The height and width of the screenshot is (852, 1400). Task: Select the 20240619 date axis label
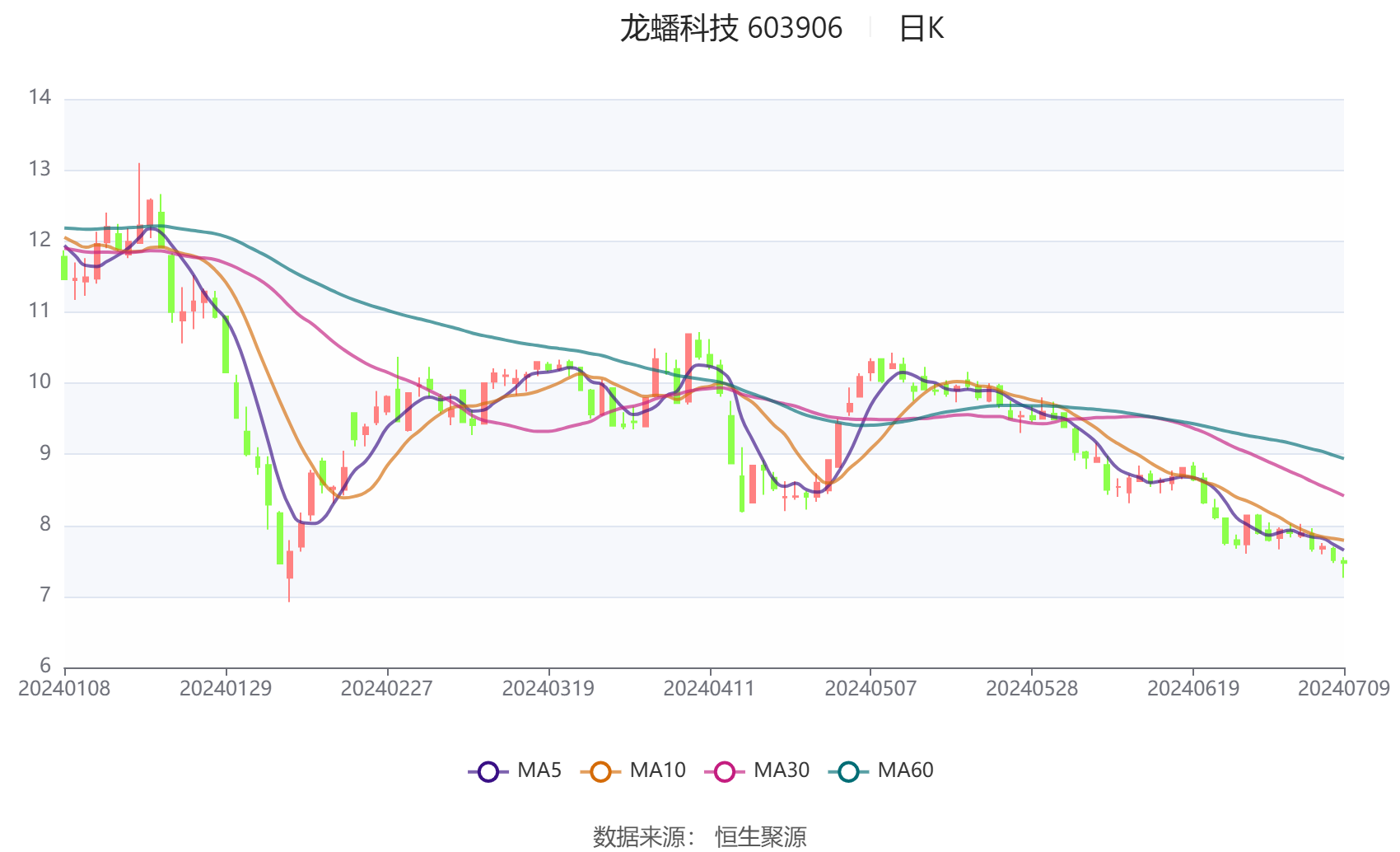pos(1193,689)
